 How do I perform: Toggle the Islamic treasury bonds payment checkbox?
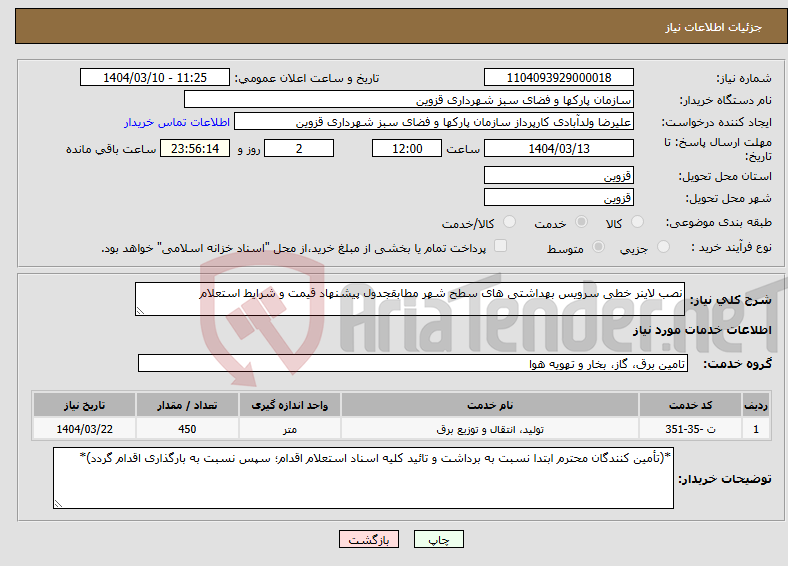[x=501, y=245]
